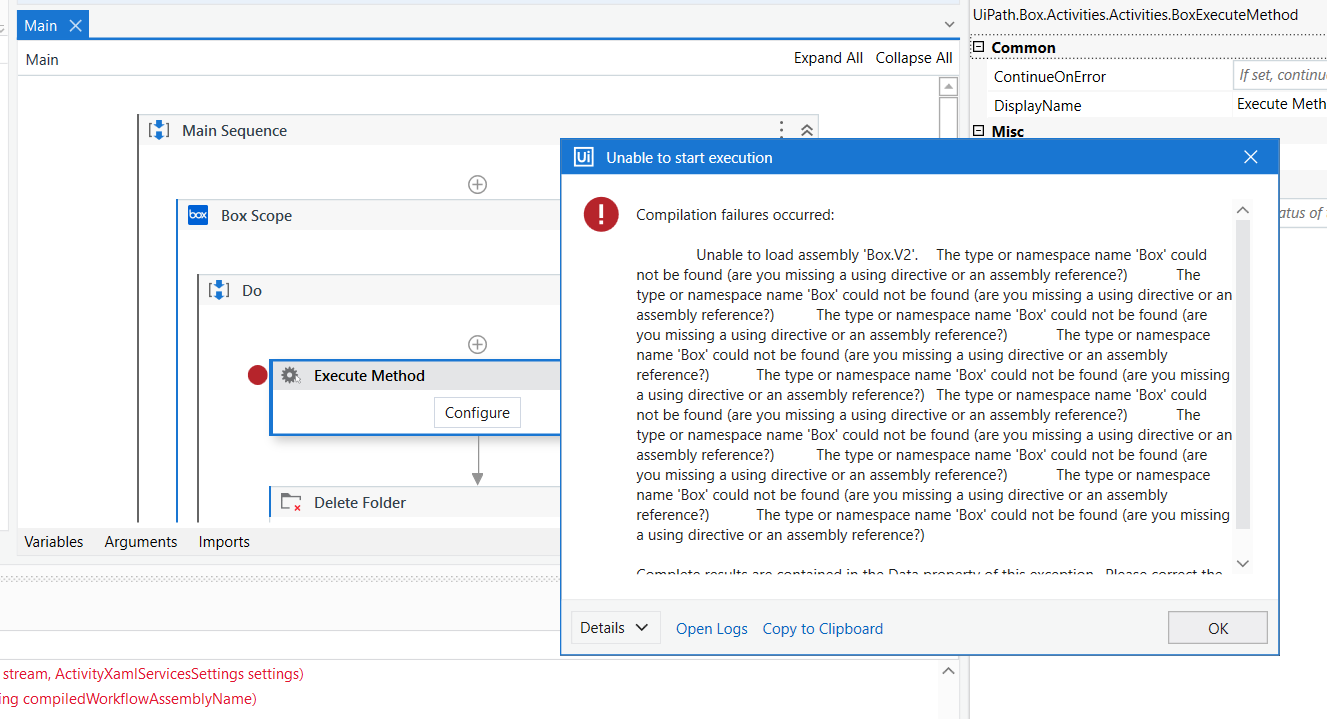Image resolution: width=1327 pixels, height=719 pixels.
Task: Click the Box Scope activity icon
Action: (198, 215)
